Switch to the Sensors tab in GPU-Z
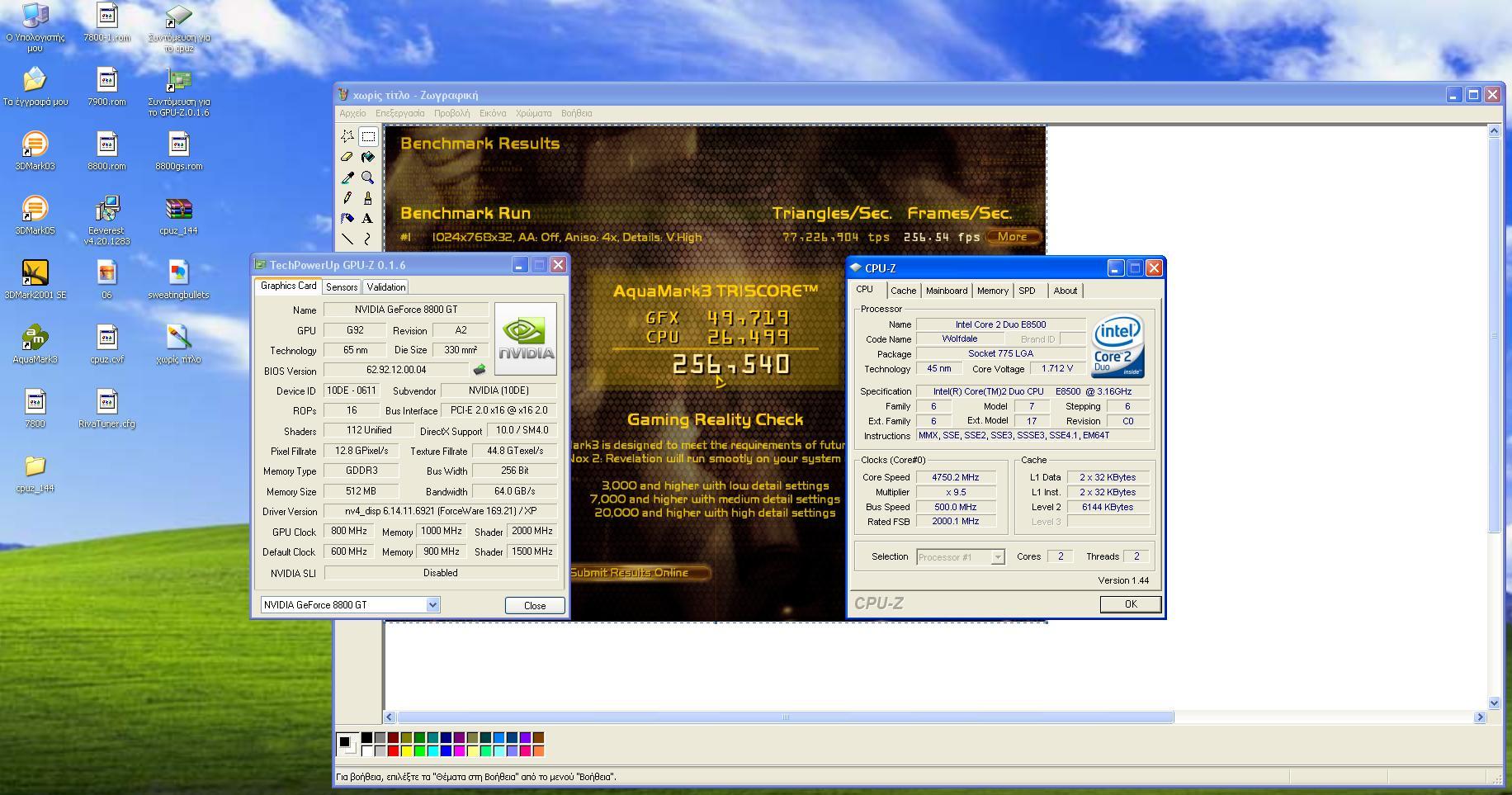Screen dimensions: 1512x795 (342, 287)
